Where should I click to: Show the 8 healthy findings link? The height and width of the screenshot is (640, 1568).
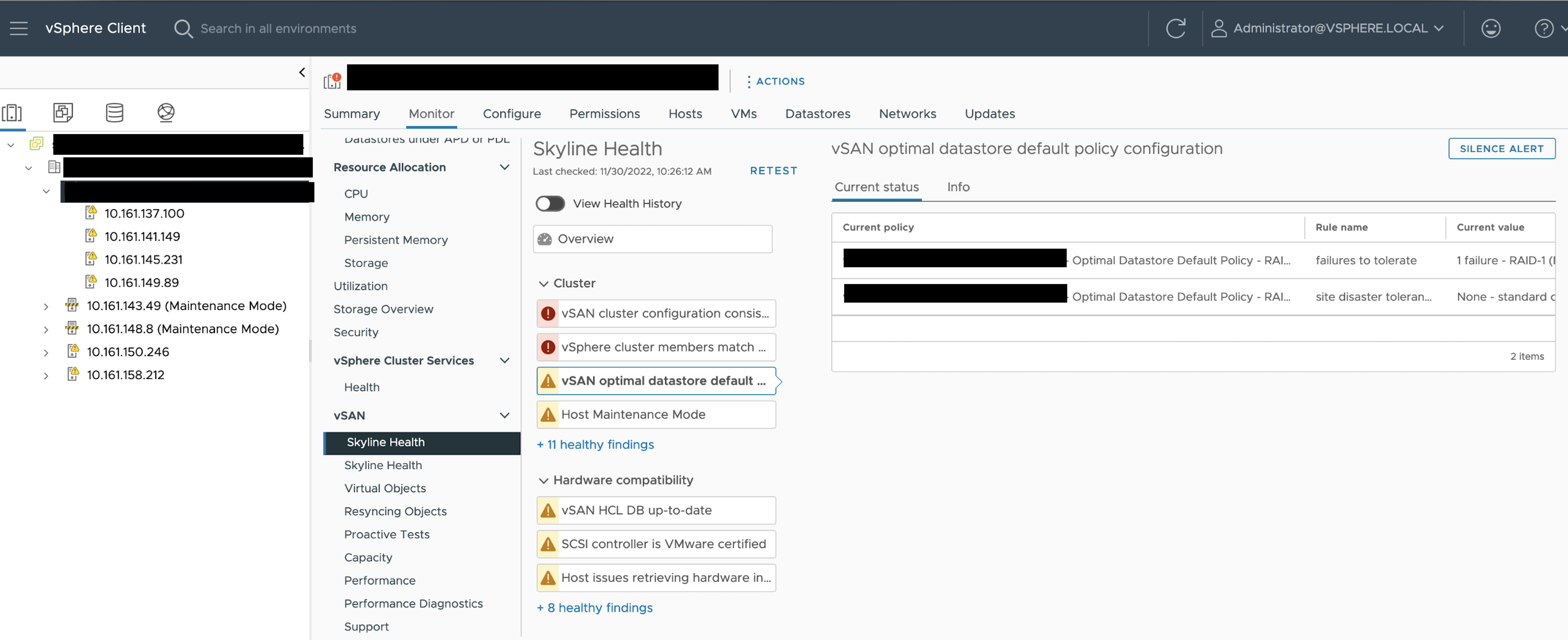click(594, 608)
